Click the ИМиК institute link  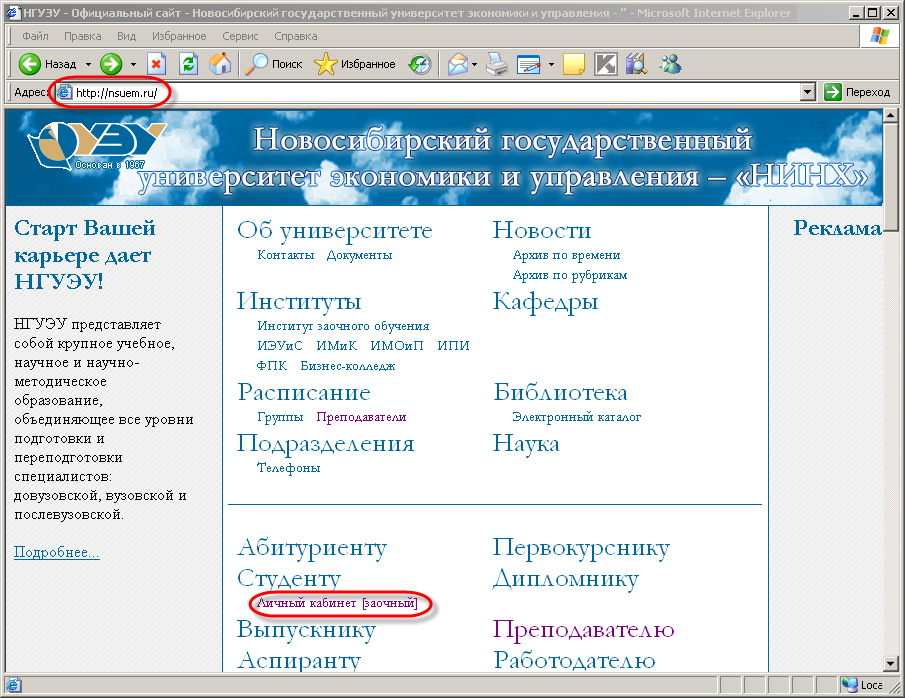tap(336, 346)
